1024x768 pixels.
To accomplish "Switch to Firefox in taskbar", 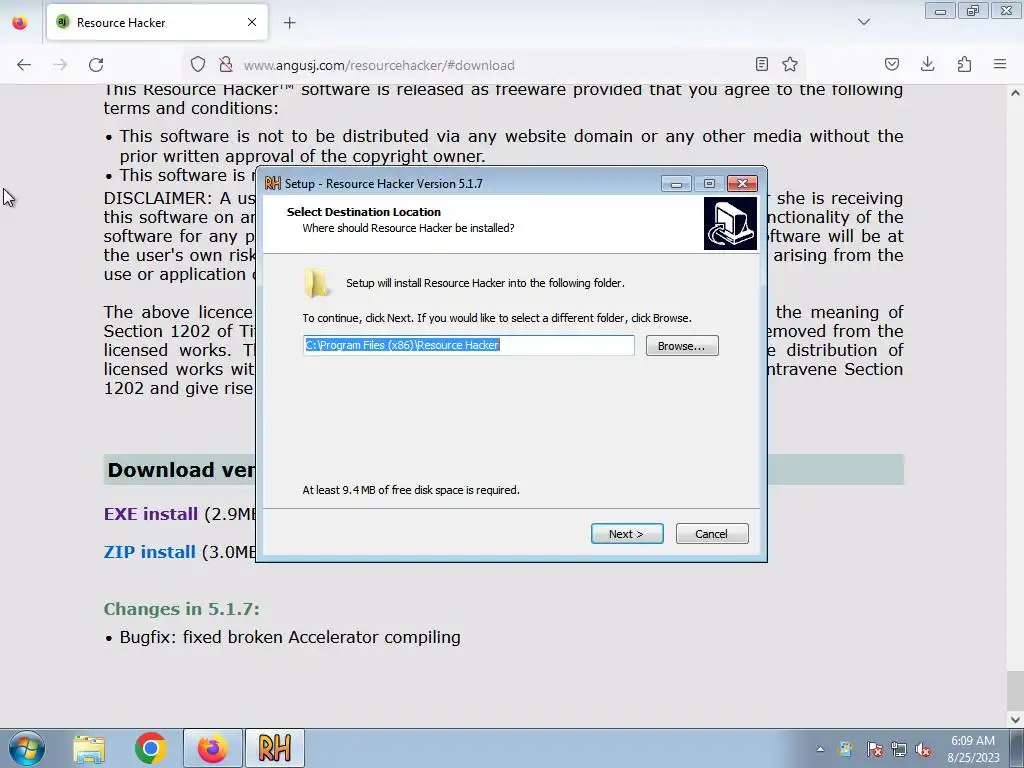I will (213, 748).
